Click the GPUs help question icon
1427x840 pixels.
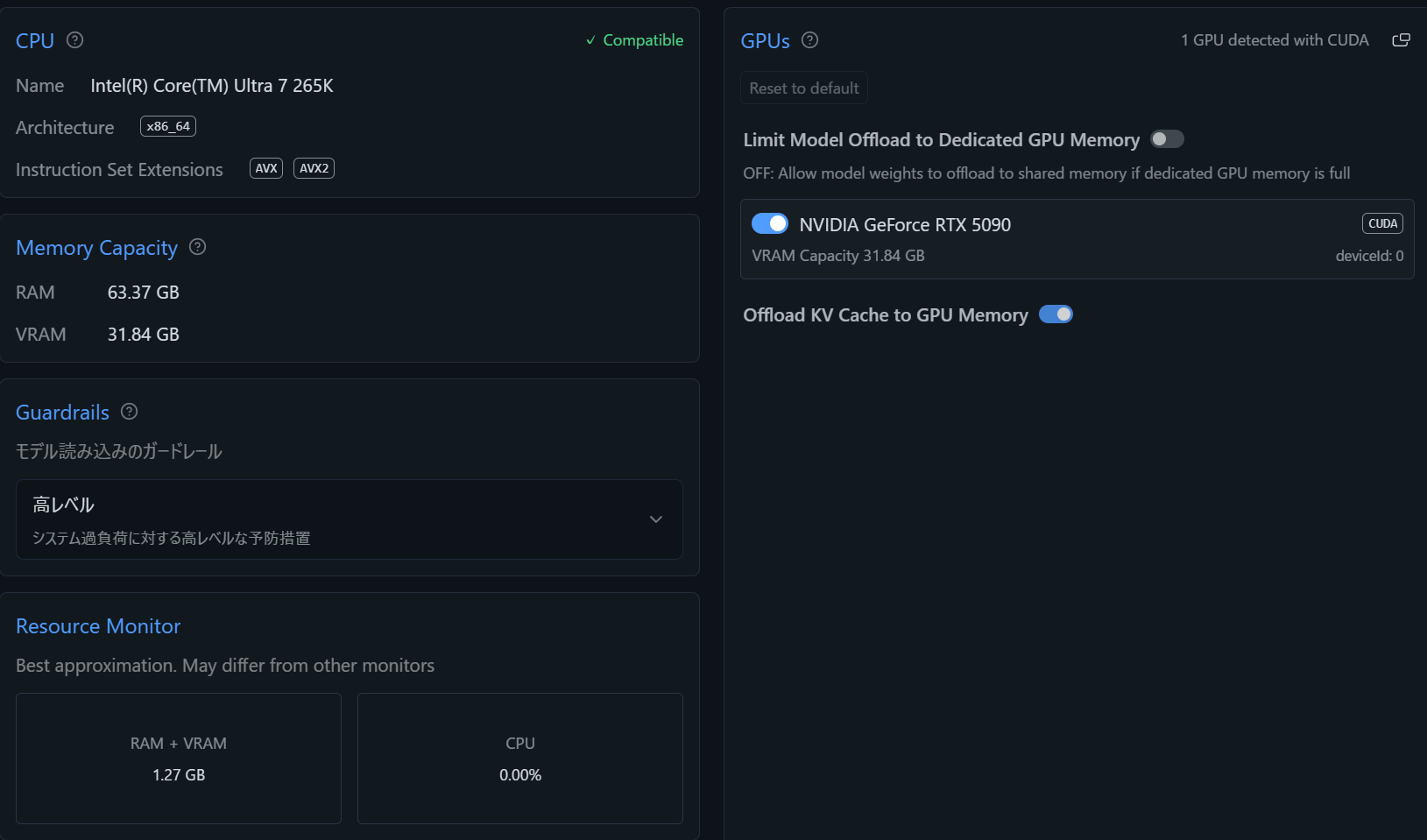810,40
